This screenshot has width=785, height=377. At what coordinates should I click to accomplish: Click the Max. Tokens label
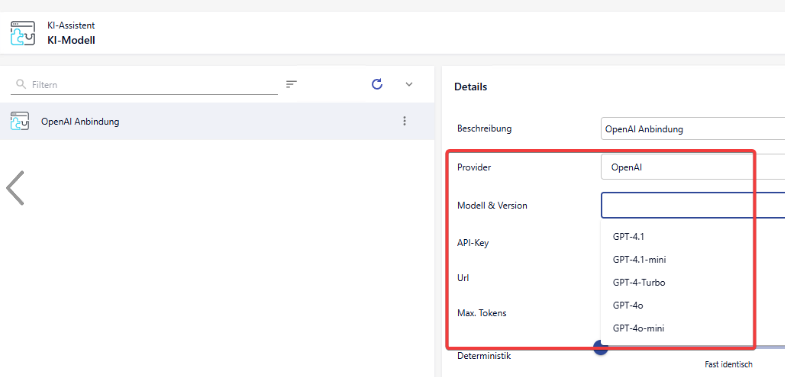click(x=482, y=313)
